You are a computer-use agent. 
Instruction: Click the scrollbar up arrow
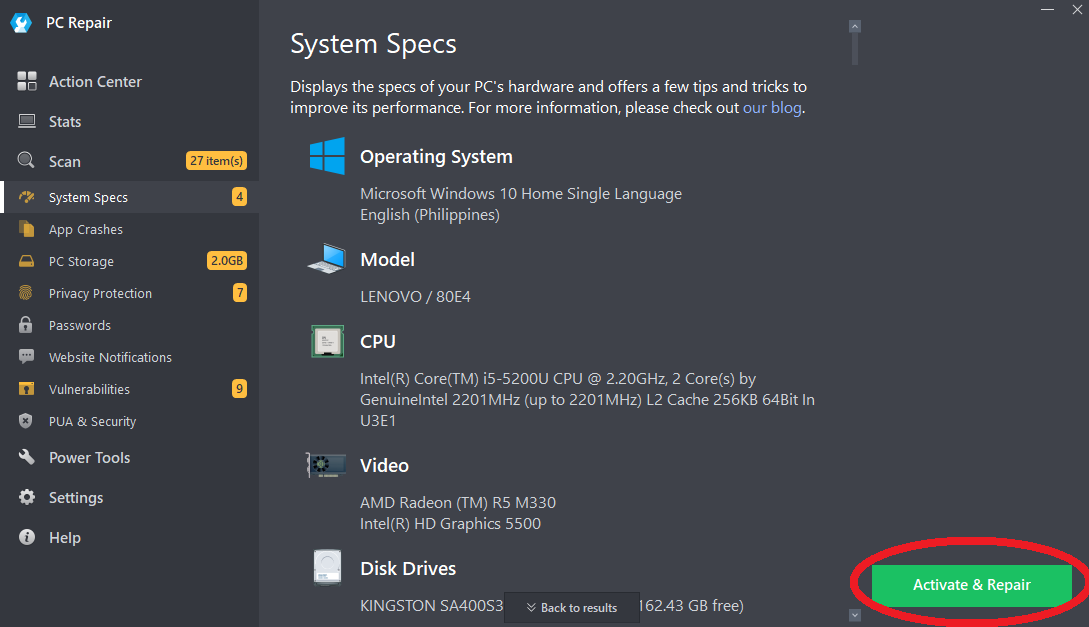click(855, 26)
